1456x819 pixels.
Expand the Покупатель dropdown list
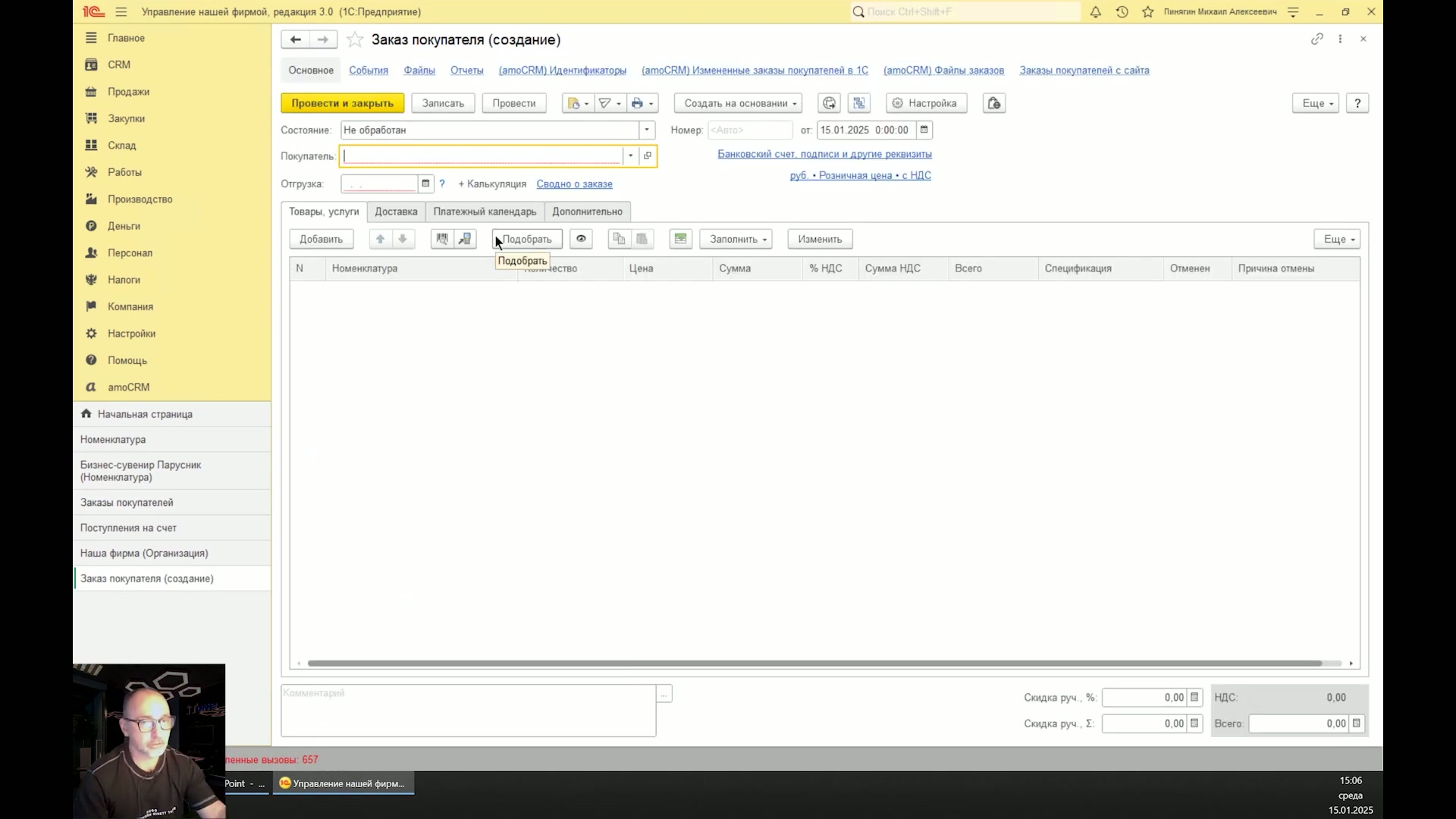pyautogui.click(x=630, y=156)
